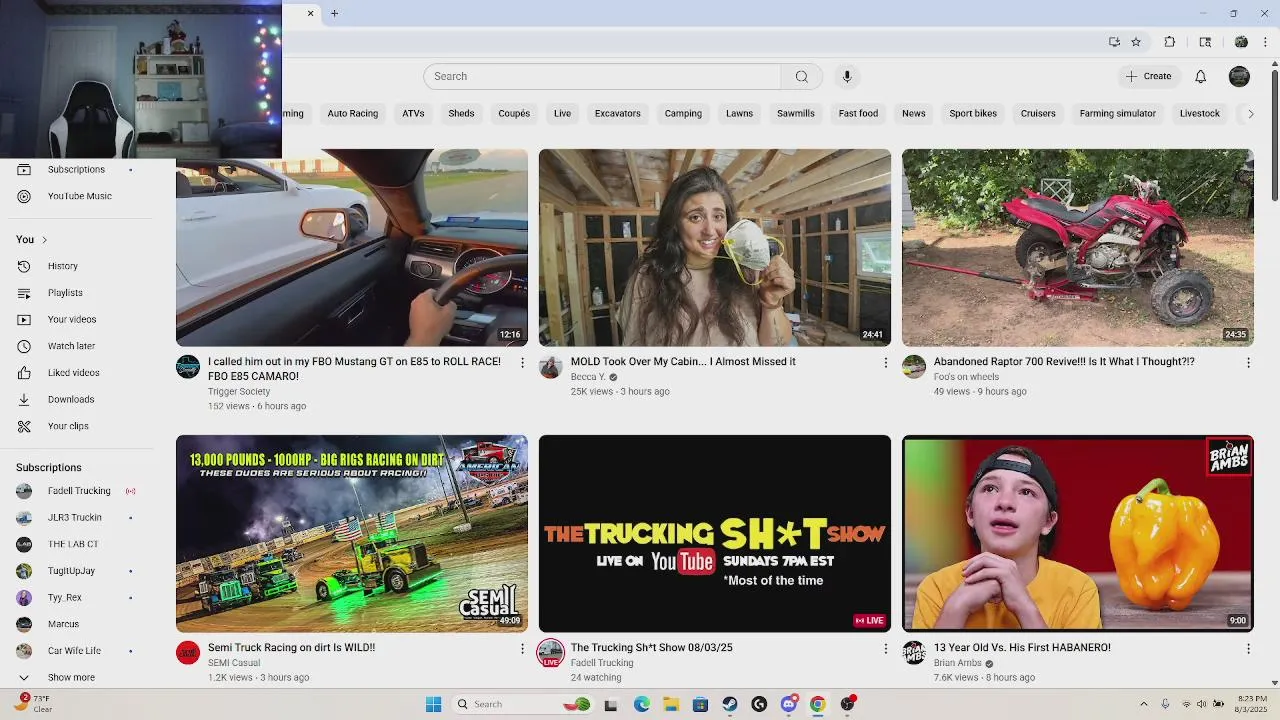Select the Sport bikes chip

[x=973, y=113]
